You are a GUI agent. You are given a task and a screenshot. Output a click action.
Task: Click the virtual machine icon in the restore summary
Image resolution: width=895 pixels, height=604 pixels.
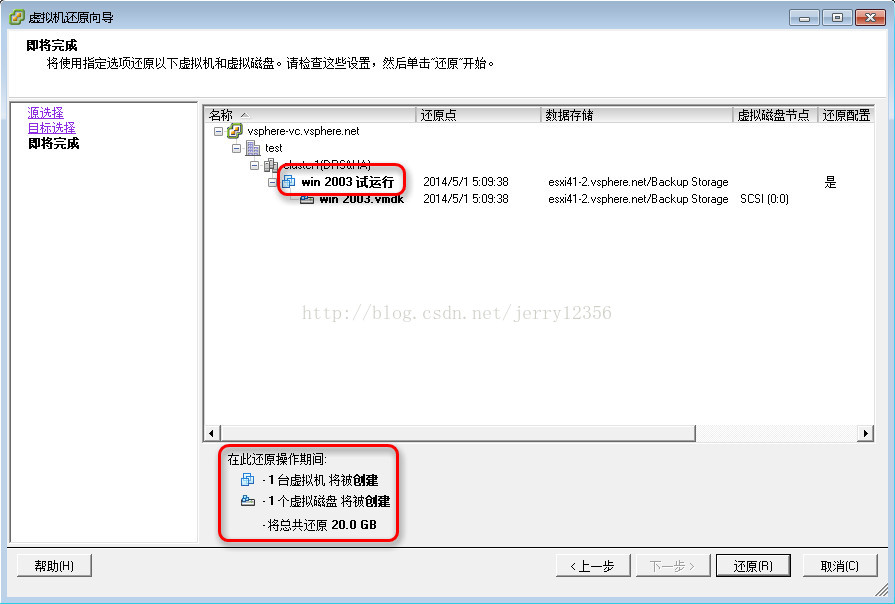248,480
